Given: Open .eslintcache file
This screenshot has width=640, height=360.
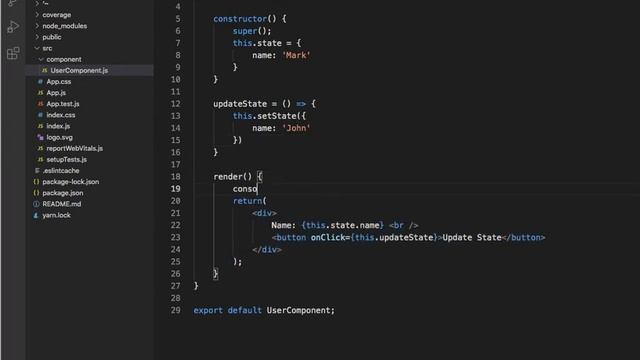Looking at the screenshot, I should (61, 171).
